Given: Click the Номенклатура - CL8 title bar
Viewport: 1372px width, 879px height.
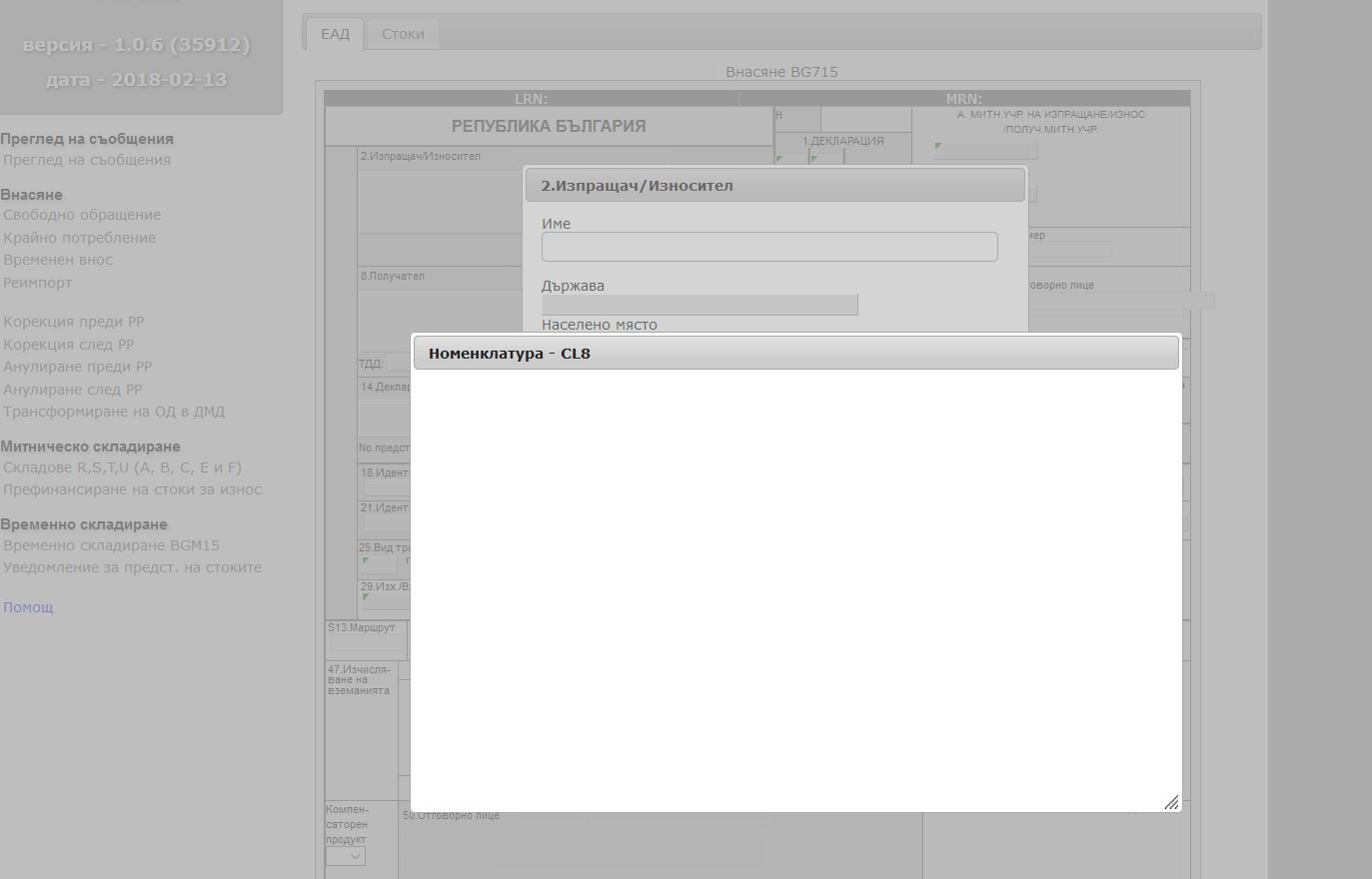Looking at the screenshot, I should point(795,354).
